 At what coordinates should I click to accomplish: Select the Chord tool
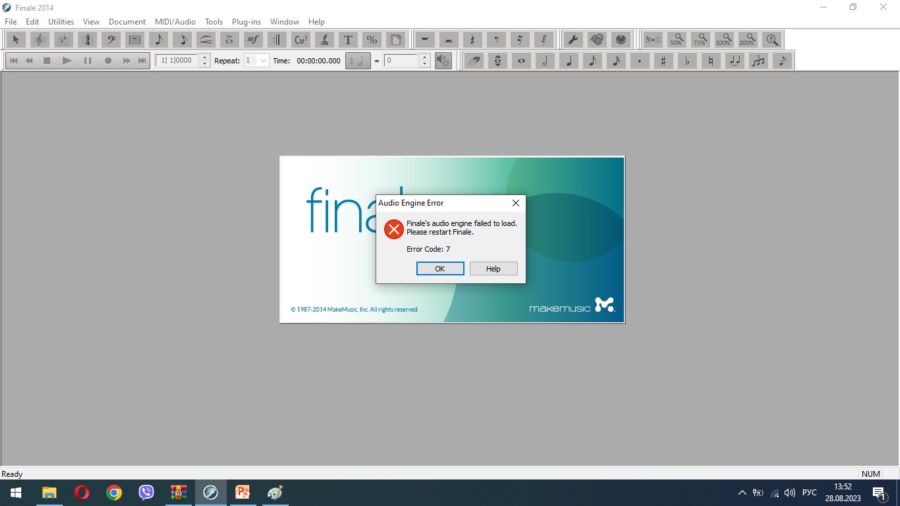300,40
